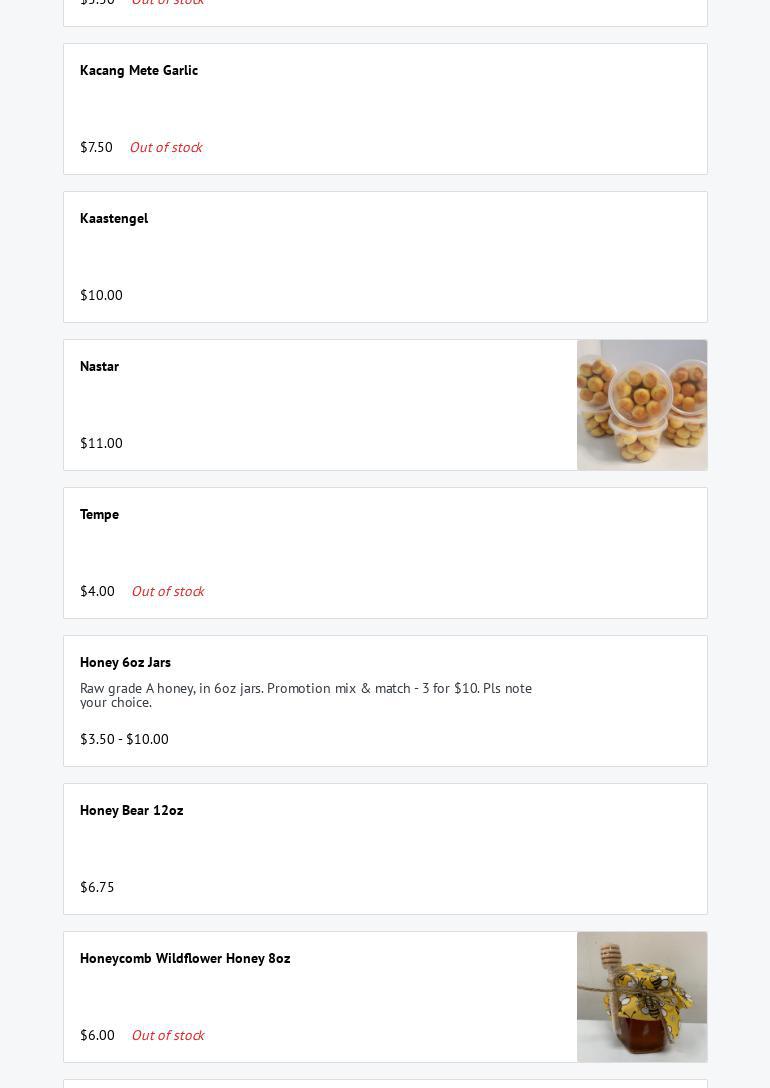Open the Nastar cookie jars photo
The width and height of the screenshot is (770, 1088).
point(642,405)
